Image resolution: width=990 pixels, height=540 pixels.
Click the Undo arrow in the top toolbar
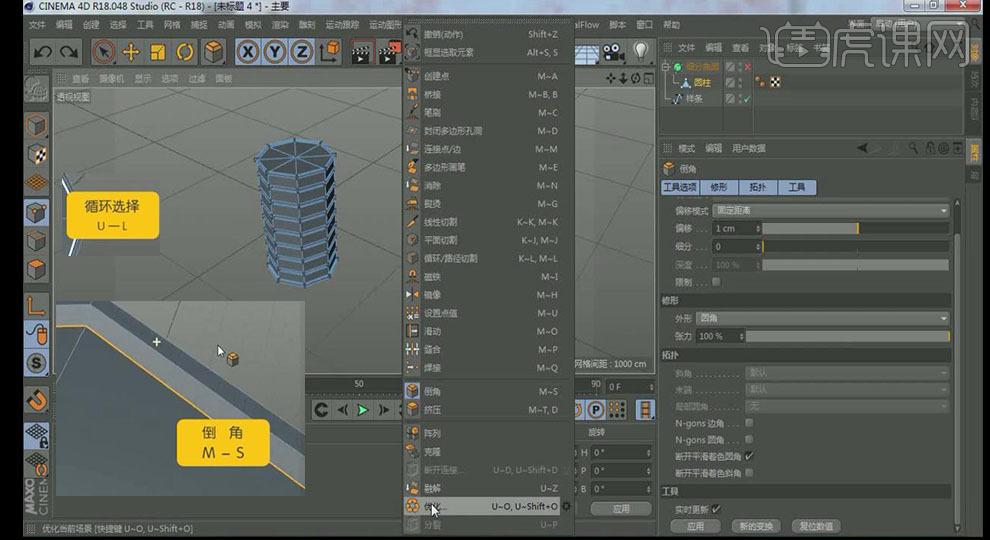pyautogui.click(x=42, y=52)
